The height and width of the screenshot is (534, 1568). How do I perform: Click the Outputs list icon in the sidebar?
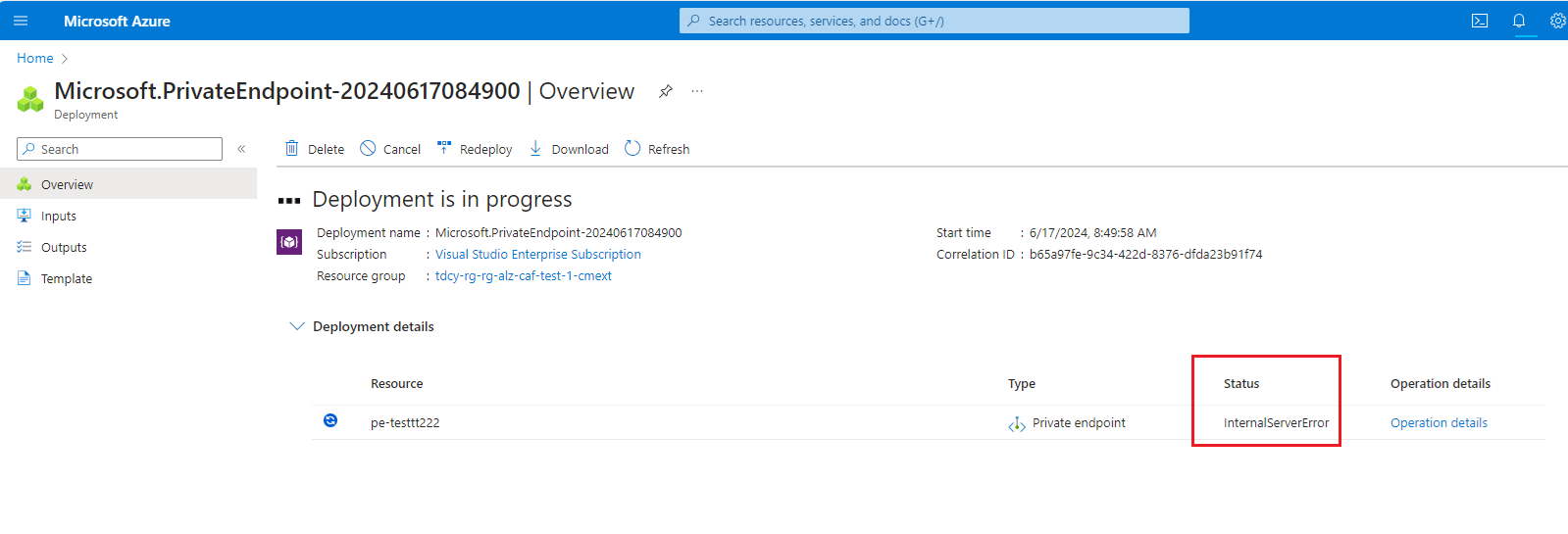coord(25,247)
